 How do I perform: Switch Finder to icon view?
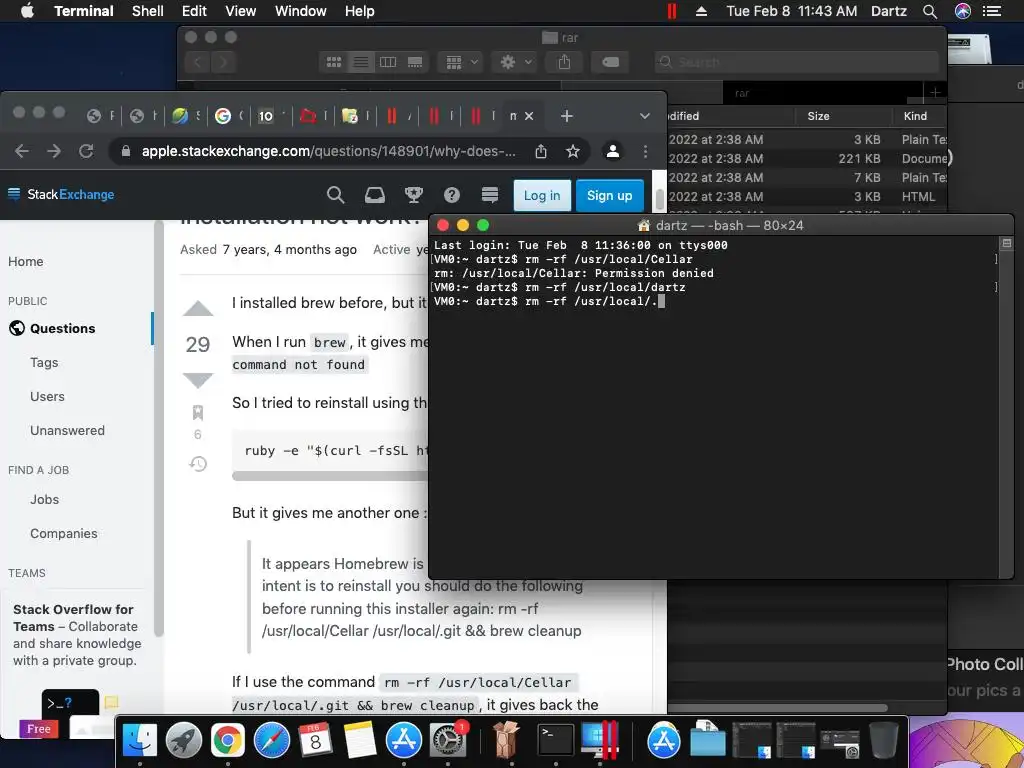334,62
